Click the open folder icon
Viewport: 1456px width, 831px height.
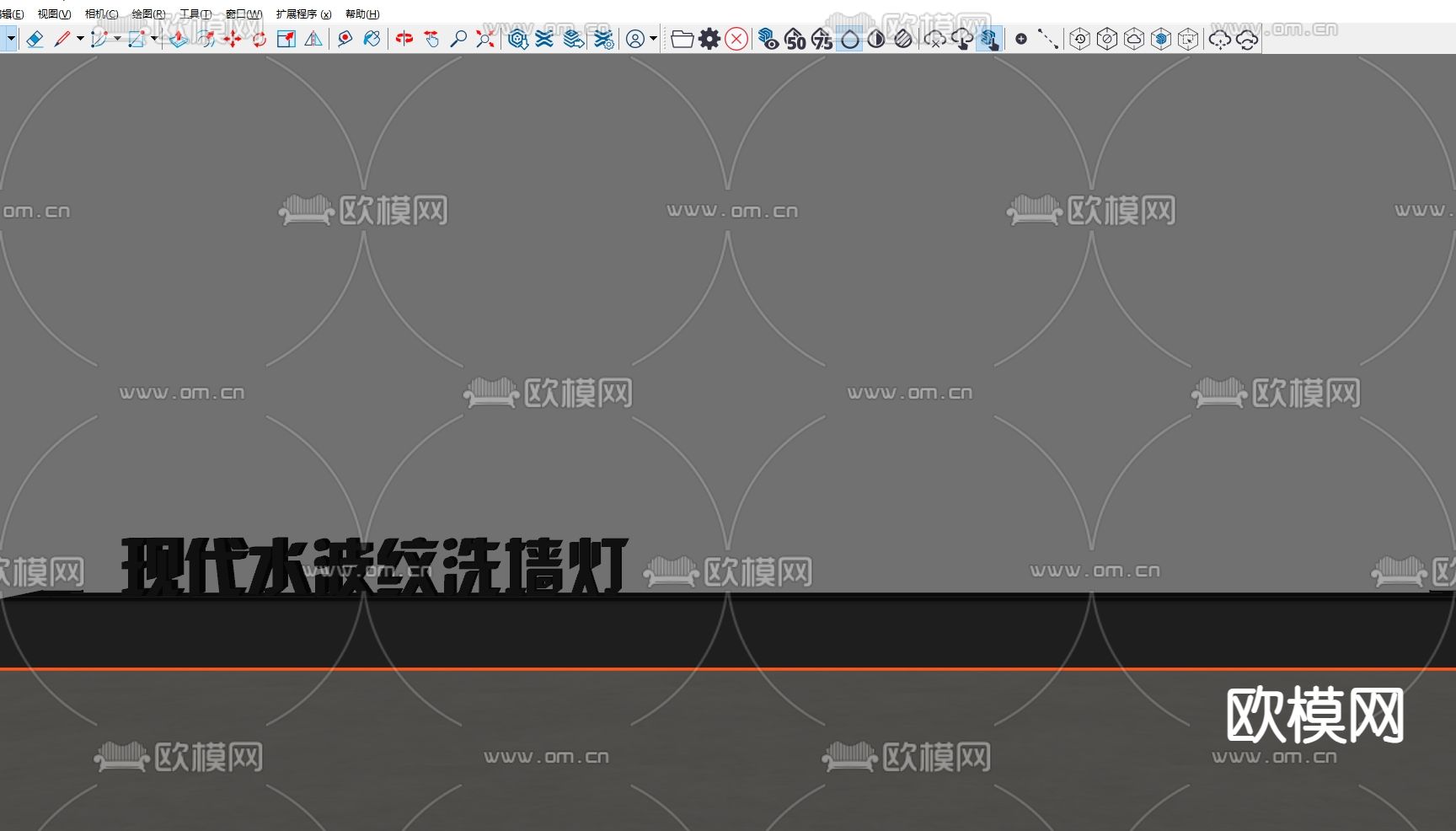pos(682,39)
